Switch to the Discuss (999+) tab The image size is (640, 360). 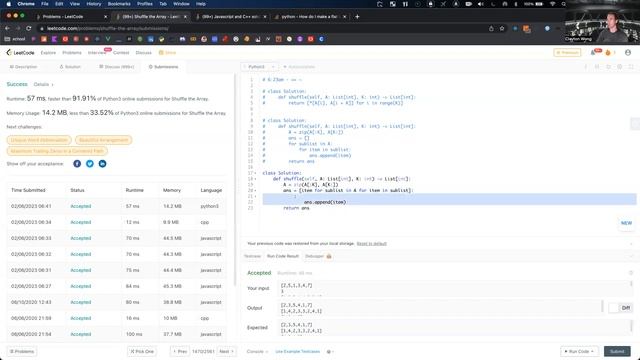(117, 67)
